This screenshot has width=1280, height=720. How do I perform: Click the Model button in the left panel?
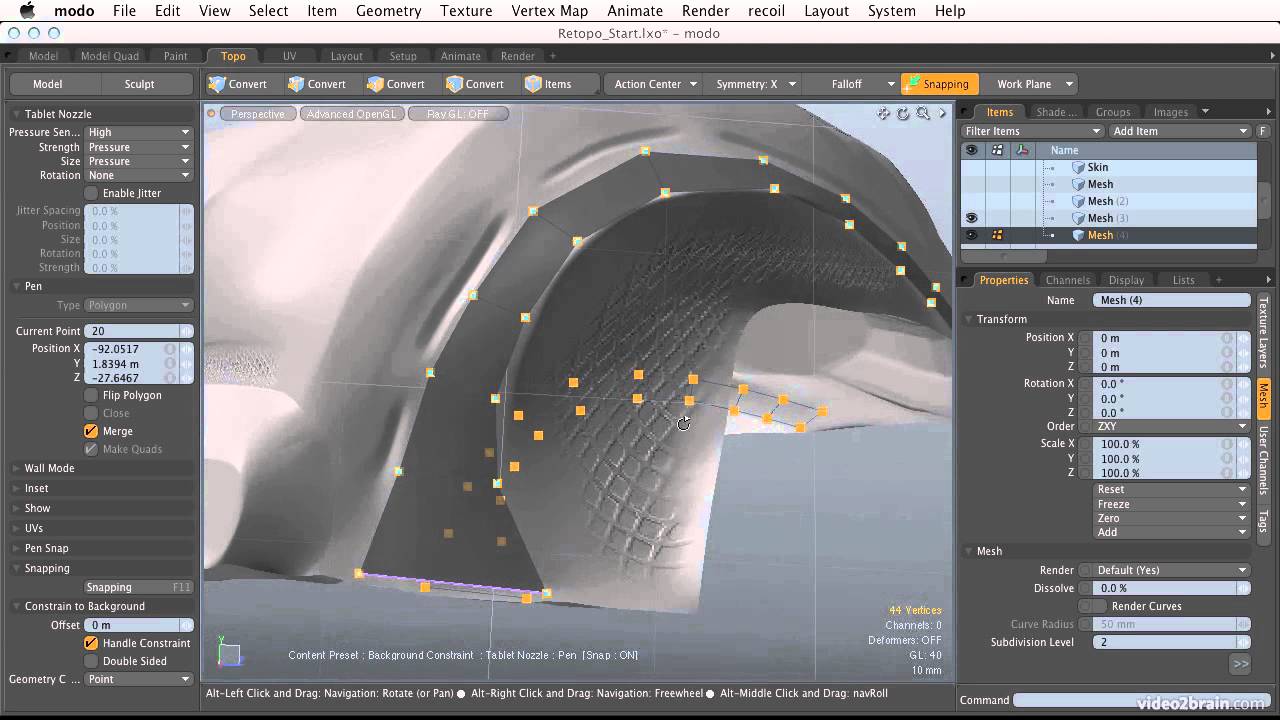(47, 84)
